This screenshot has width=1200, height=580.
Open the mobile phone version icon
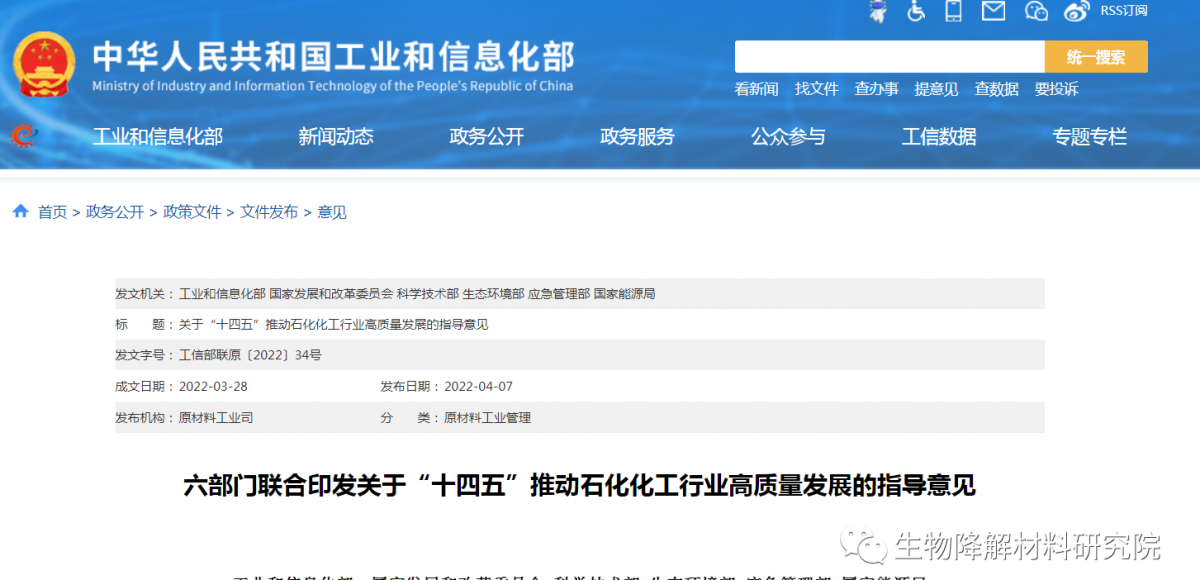pyautogui.click(x=953, y=11)
